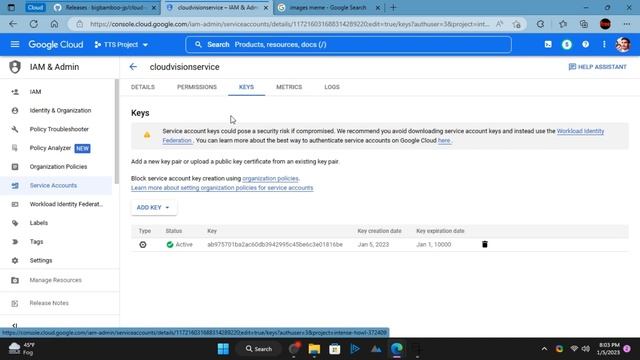The width and height of the screenshot is (640, 360).
Task: Open the Google Cloud navigation hamburger menu
Action: tap(15, 44)
